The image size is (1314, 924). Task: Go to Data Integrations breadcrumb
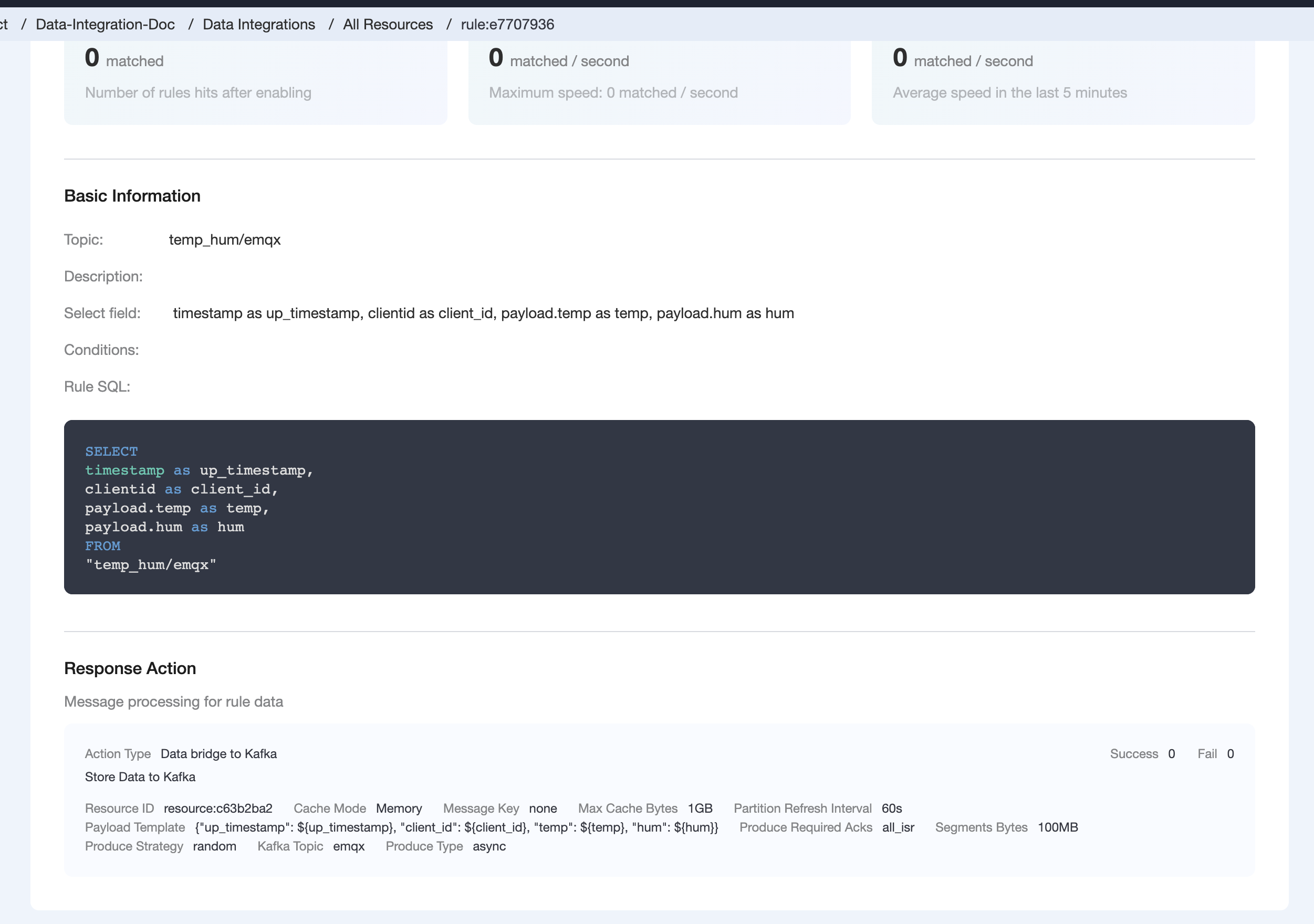coord(259,24)
